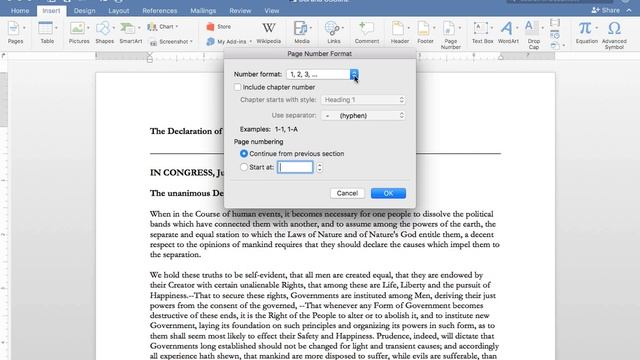This screenshot has width=640, height=360.
Task: Insert WordArt text
Action: coord(508,32)
